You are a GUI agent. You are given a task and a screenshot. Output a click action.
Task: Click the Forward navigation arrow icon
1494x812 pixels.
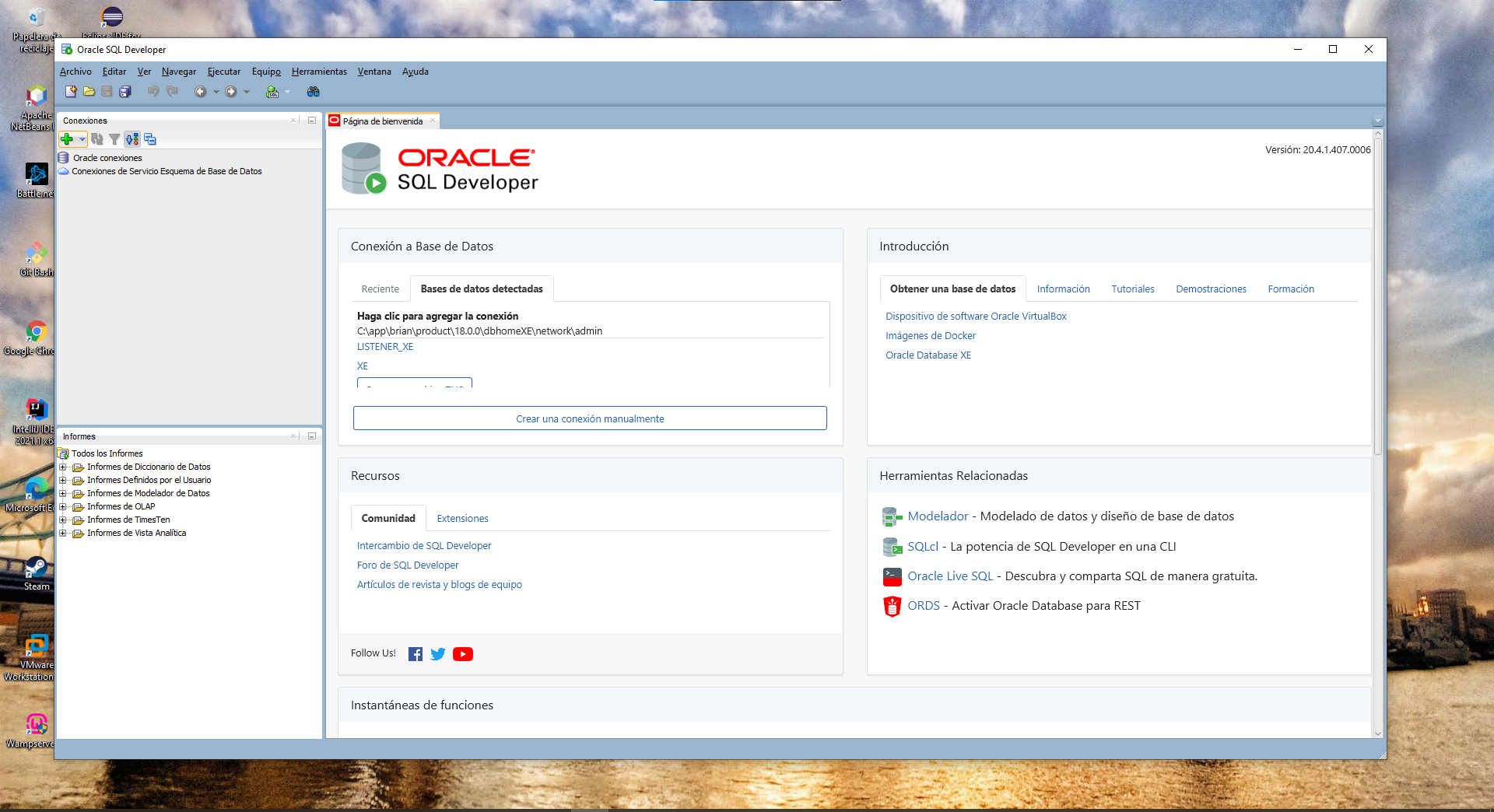231,92
